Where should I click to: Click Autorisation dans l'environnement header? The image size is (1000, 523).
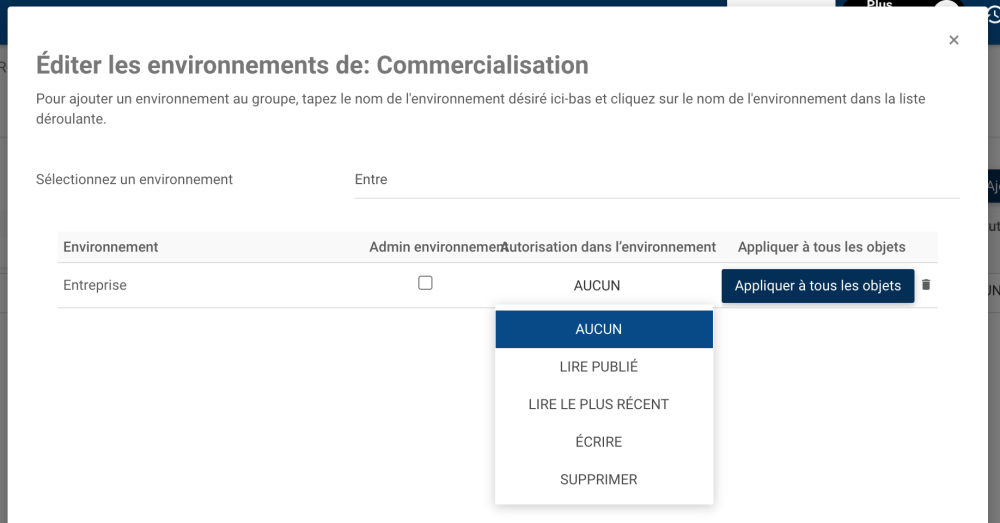(x=609, y=247)
